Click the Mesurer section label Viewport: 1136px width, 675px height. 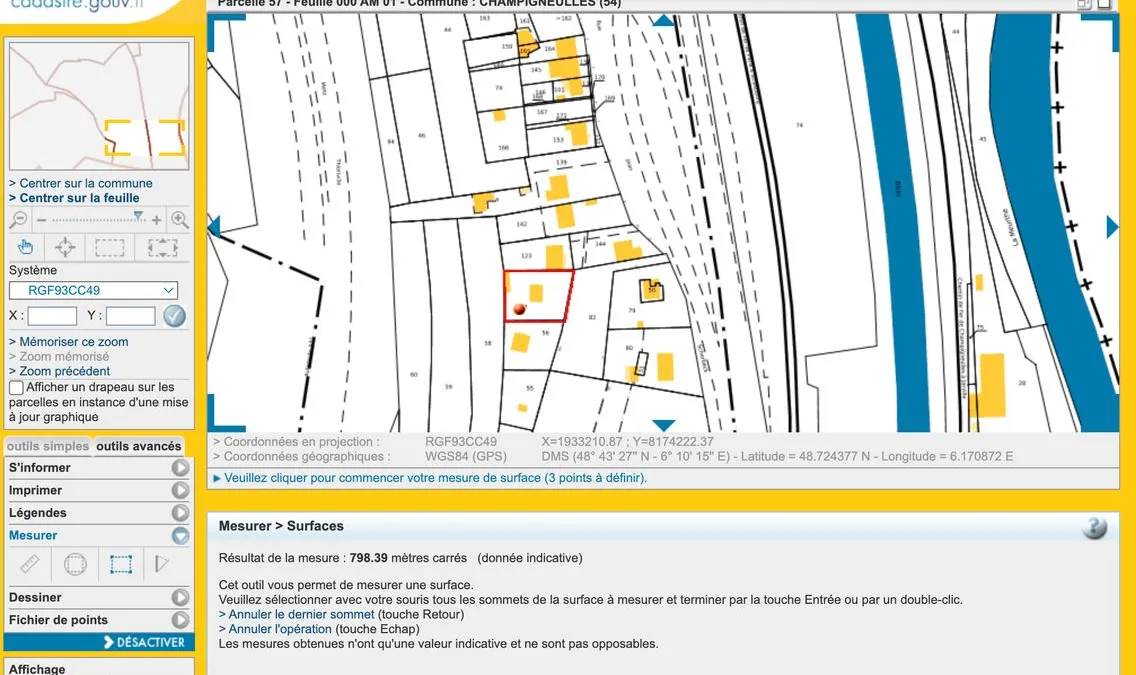(33, 535)
